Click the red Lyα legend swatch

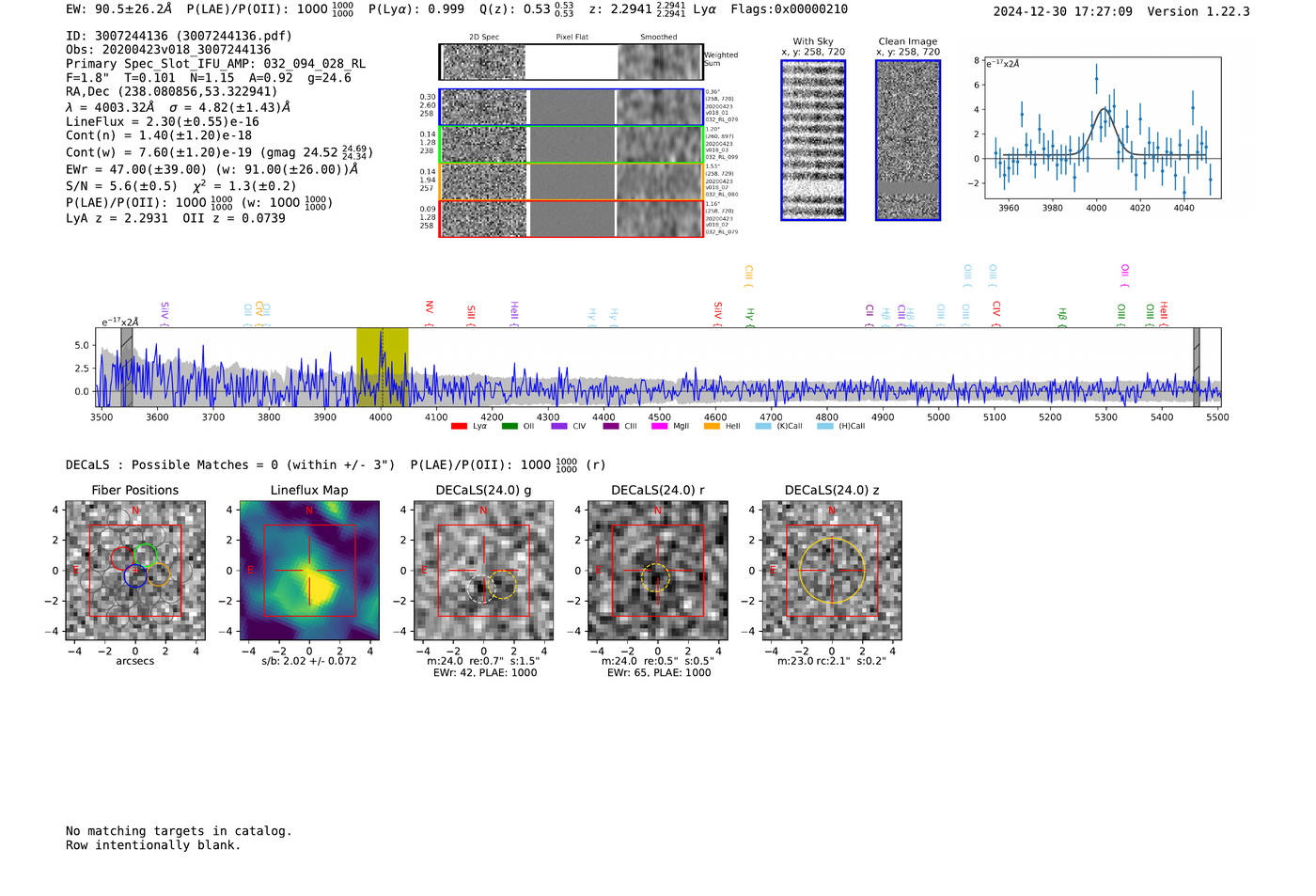(459, 426)
